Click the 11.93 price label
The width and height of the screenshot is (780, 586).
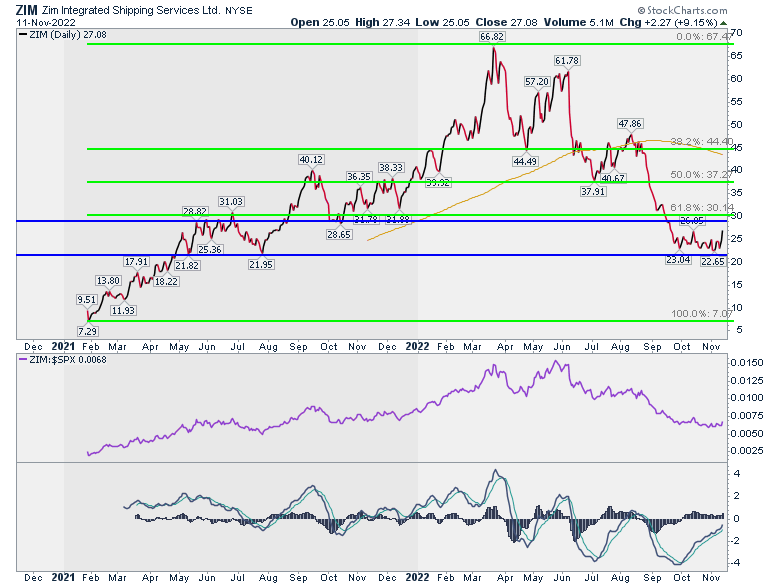point(123,310)
